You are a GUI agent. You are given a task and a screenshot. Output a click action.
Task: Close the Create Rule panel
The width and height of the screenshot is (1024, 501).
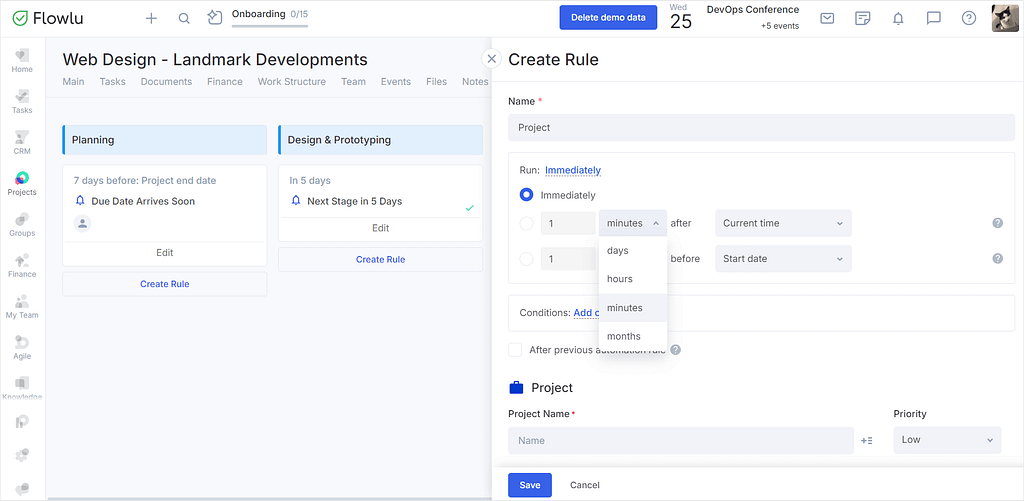[492, 59]
